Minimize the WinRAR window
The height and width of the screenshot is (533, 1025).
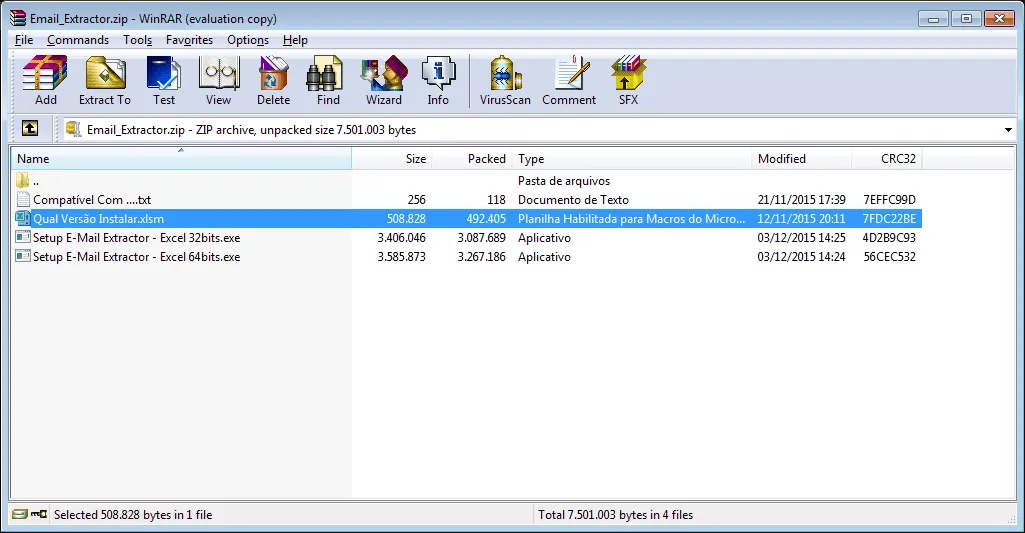[933, 19]
